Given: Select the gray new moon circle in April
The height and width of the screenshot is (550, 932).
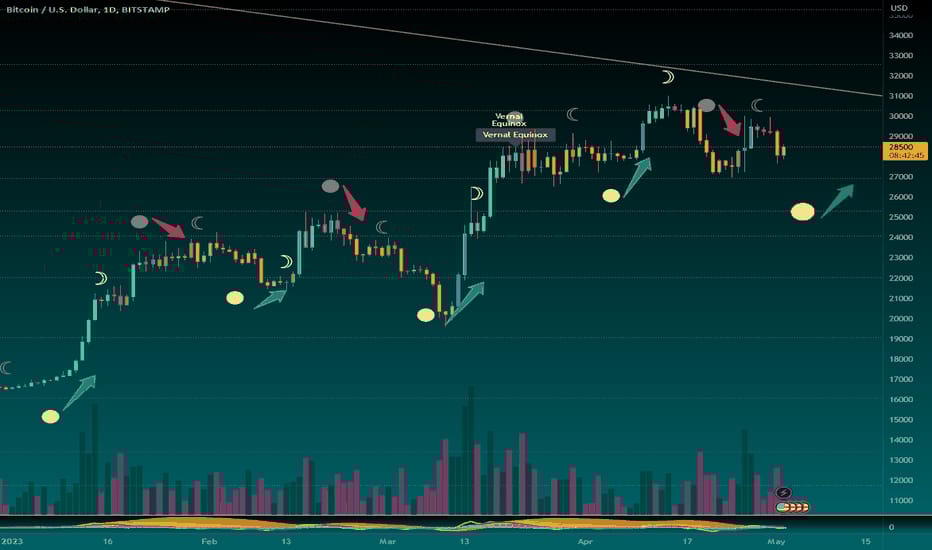Looking at the screenshot, I should (706, 106).
